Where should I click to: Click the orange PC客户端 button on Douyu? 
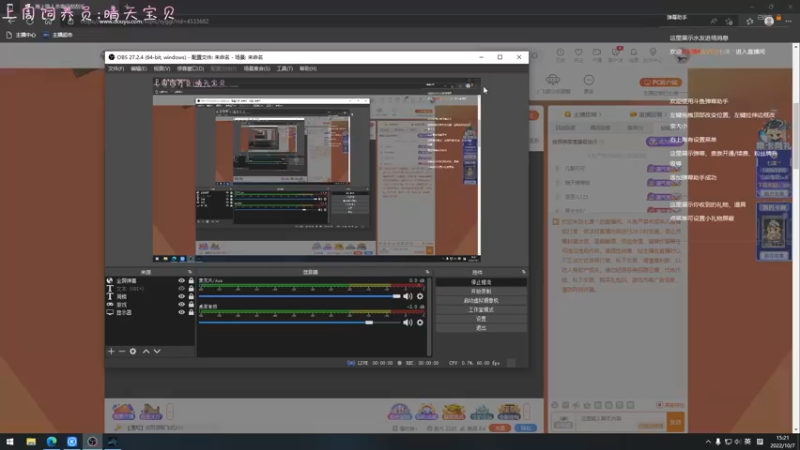(x=661, y=82)
